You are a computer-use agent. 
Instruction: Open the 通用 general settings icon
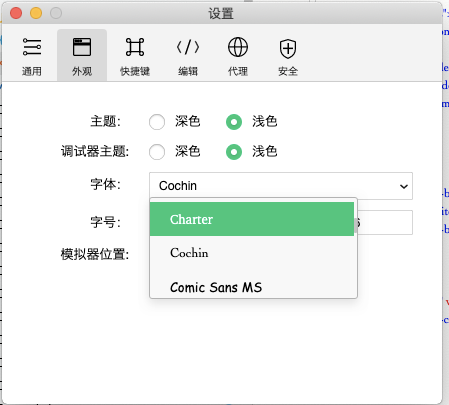click(x=32, y=47)
